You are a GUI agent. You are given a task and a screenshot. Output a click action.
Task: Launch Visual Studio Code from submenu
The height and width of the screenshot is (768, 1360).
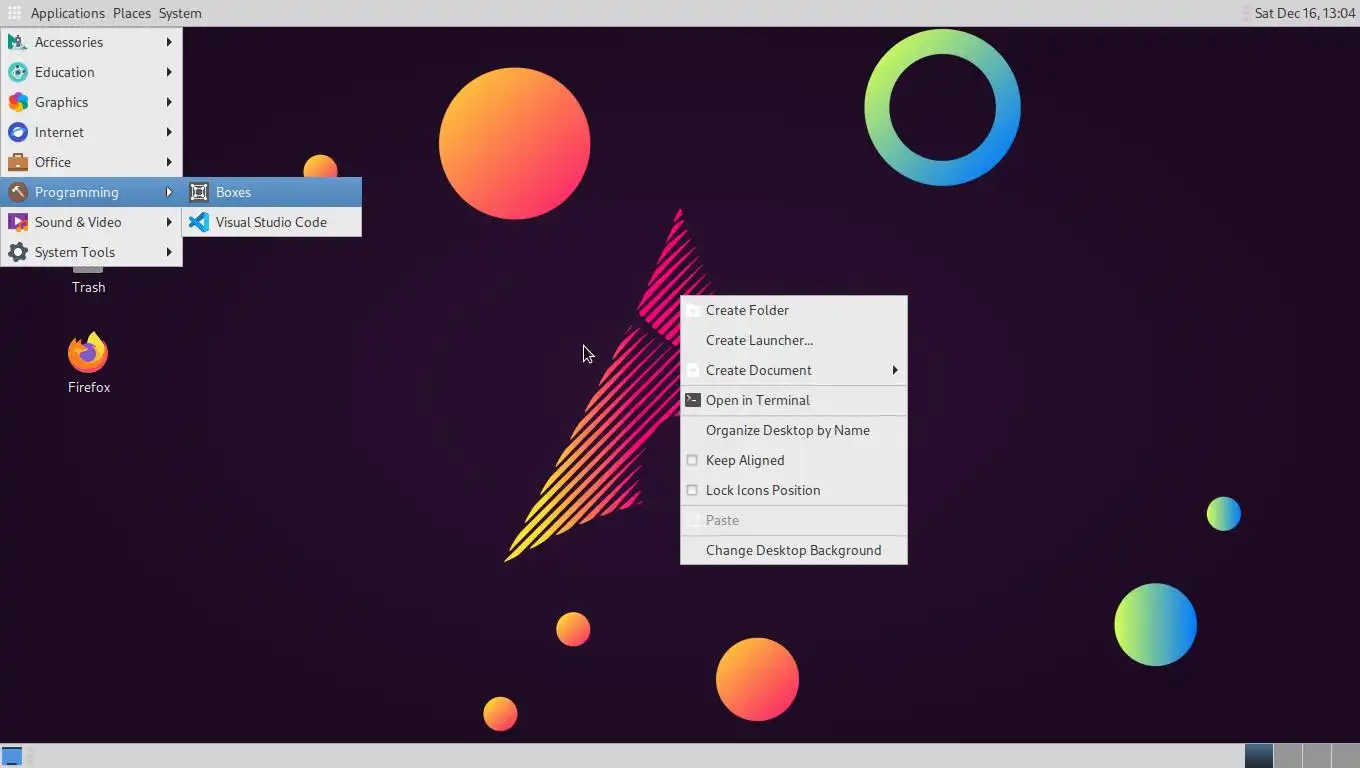tap(272, 222)
